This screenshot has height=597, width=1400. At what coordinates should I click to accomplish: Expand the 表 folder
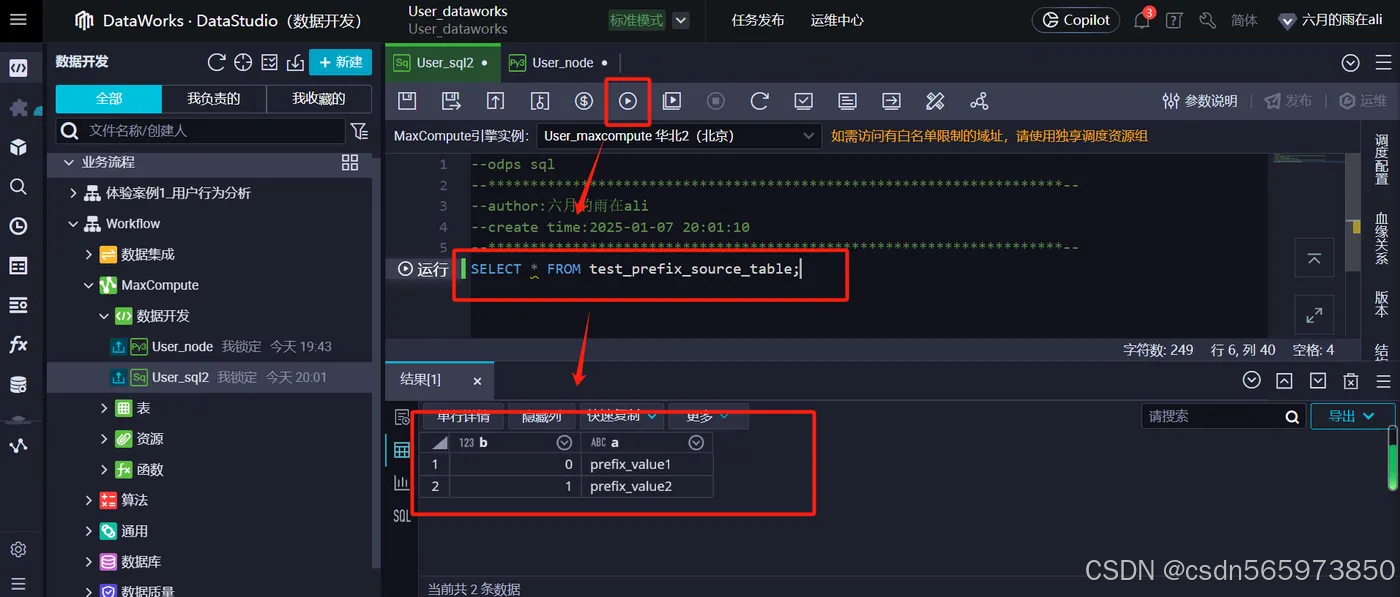pos(104,408)
